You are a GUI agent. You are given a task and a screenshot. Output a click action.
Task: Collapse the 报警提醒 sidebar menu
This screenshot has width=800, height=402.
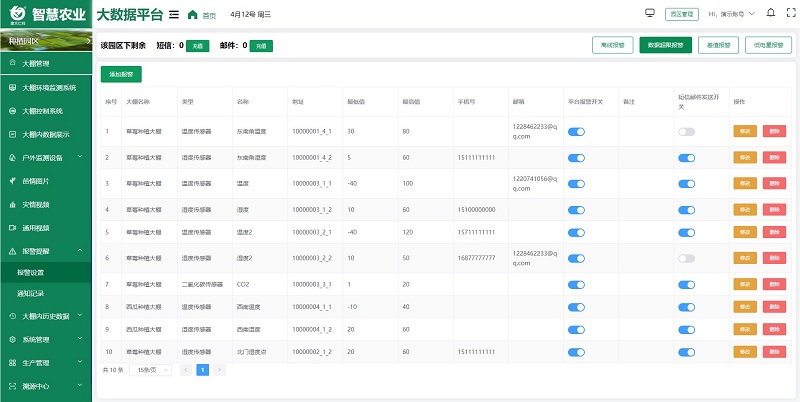pos(45,251)
